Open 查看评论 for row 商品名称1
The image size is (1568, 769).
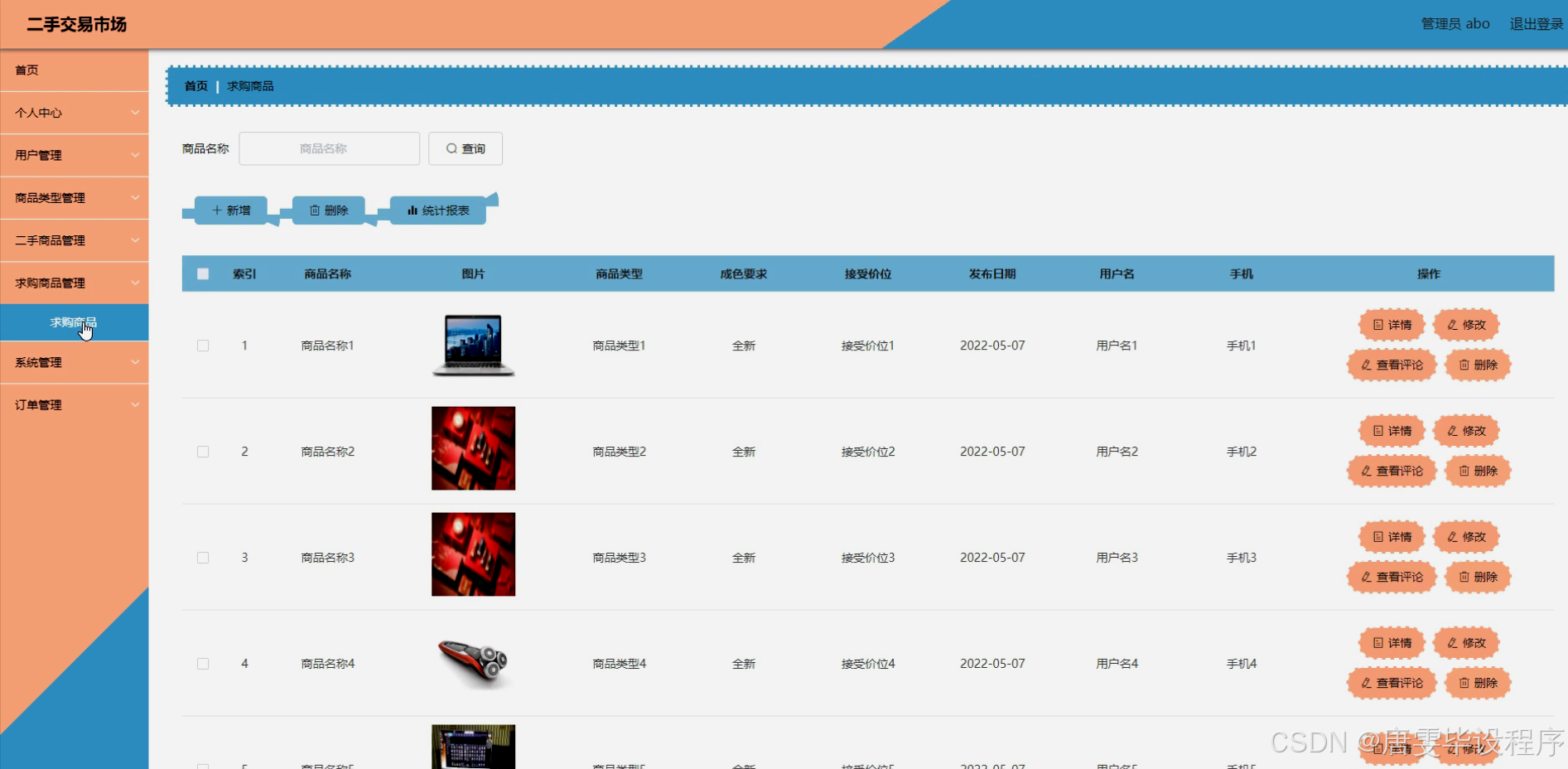click(x=1392, y=365)
